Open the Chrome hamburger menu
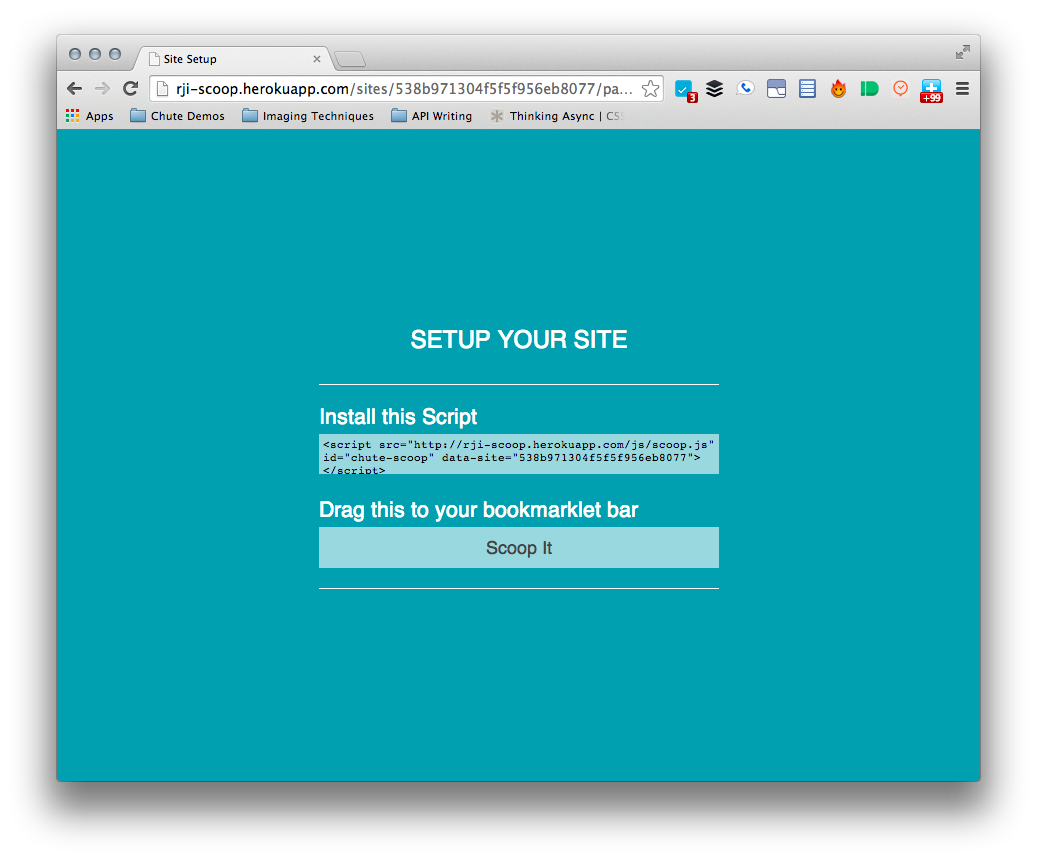Image resolution: width=1037 pixels, height=860 pixels. pyautogui.click(x=962, y=89)
